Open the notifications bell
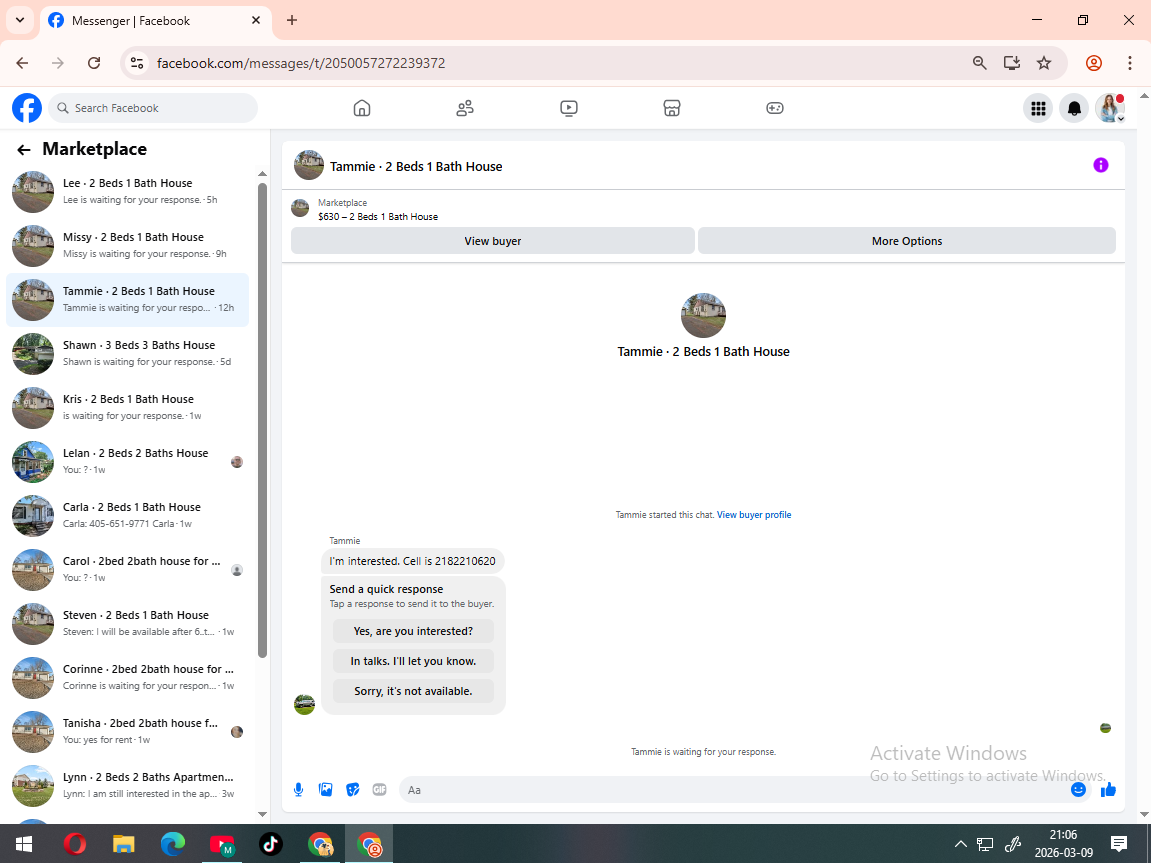The width and height of the screenshot is (1151, 863). [x=1074, y=109]
